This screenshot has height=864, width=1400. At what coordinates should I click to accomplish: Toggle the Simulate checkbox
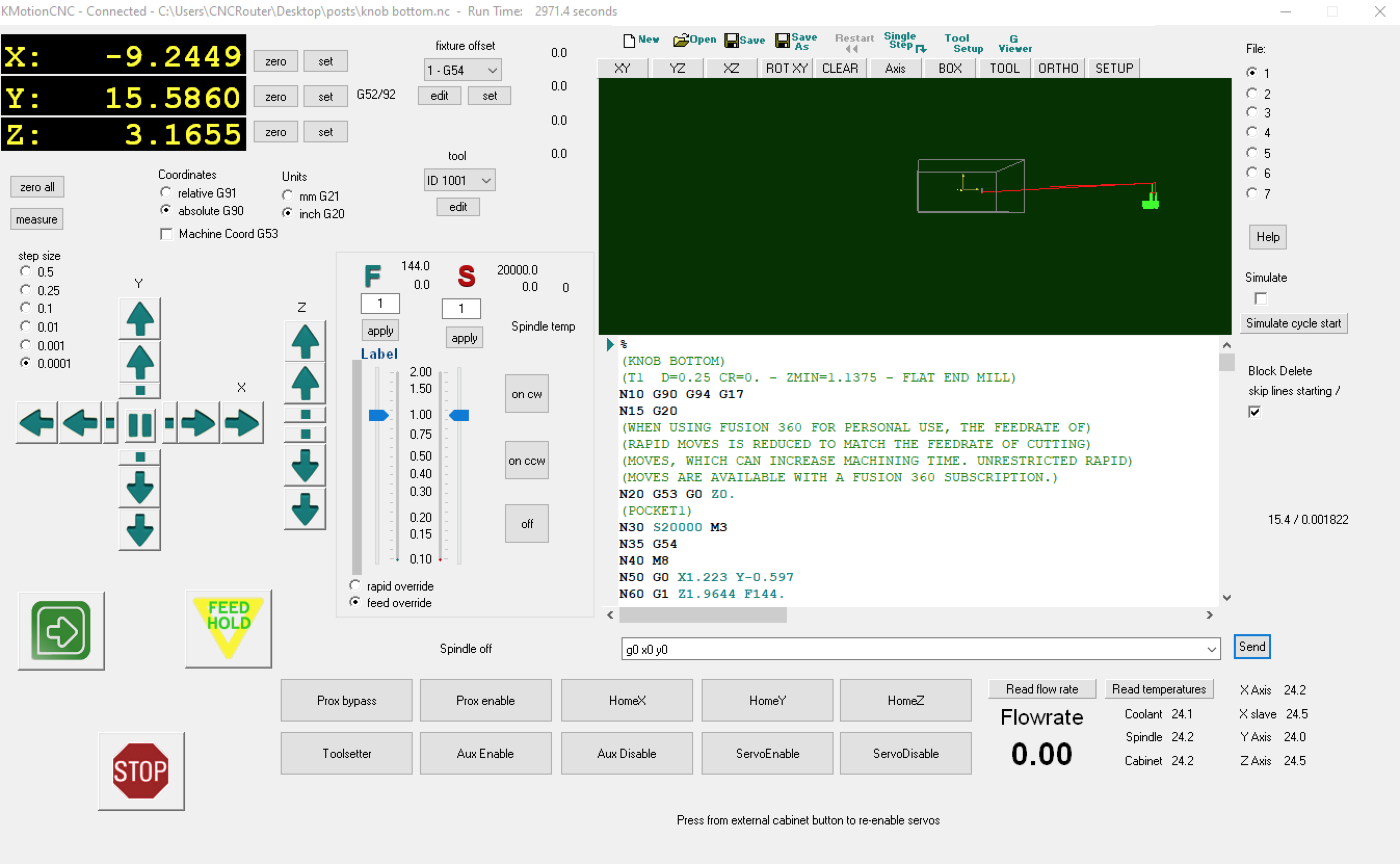[1260, 298]
